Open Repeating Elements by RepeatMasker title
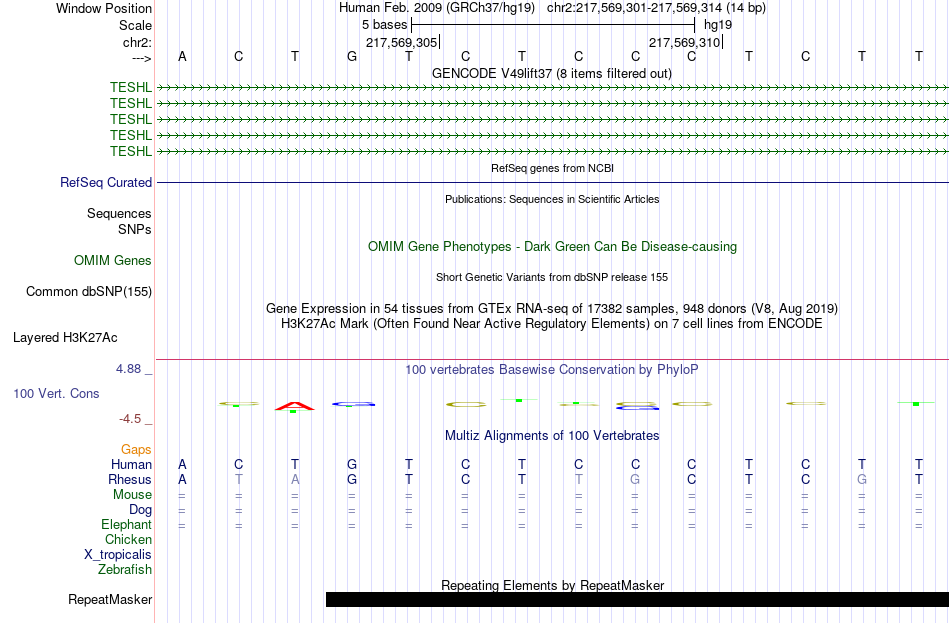Screen dimensions: 950x623 (553, 585)
